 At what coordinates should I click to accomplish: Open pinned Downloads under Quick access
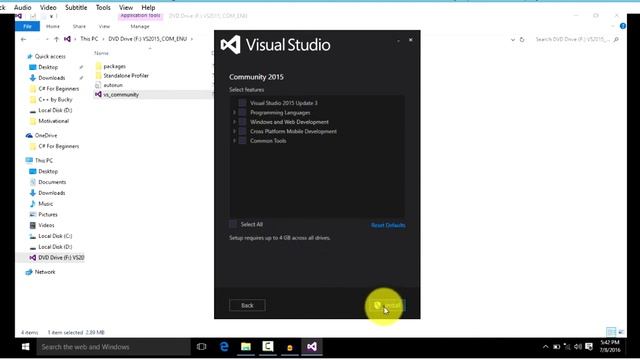click(47, 78)
